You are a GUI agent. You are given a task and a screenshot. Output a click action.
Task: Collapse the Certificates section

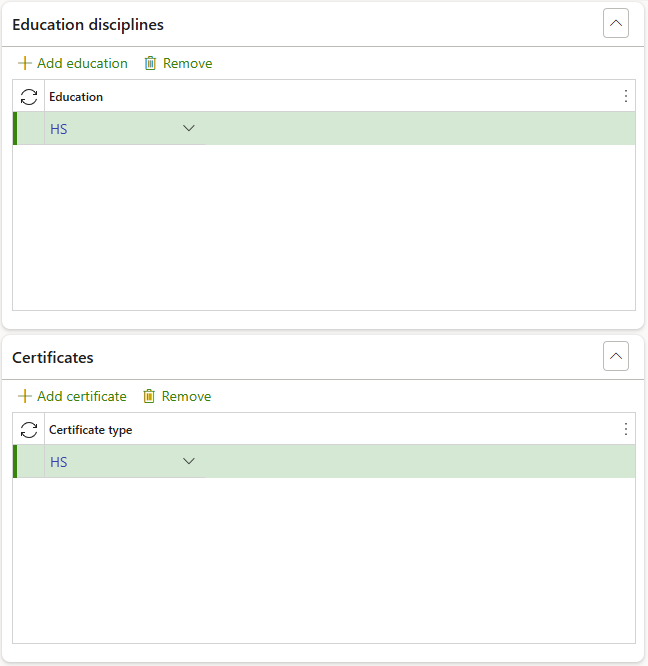coord(616,357)
